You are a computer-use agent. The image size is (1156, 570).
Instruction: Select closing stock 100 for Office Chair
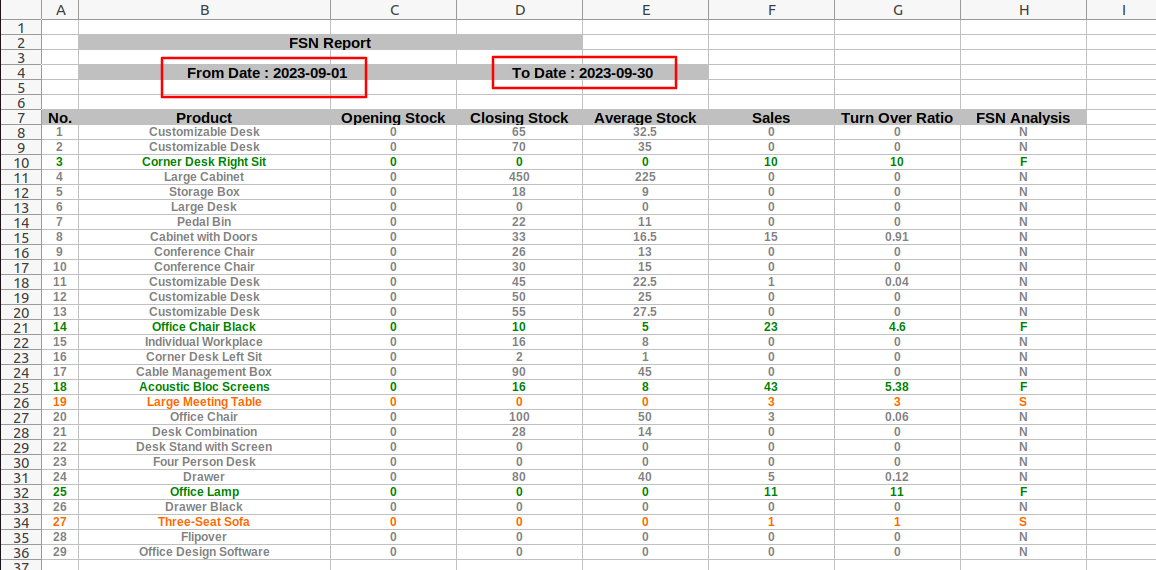520,417
